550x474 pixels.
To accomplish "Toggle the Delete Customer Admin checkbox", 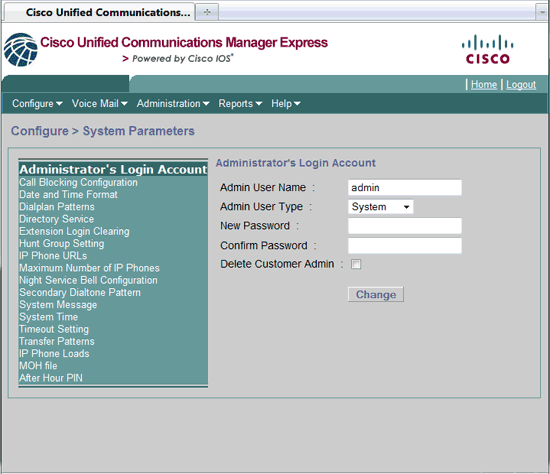I will click(356, 264).
